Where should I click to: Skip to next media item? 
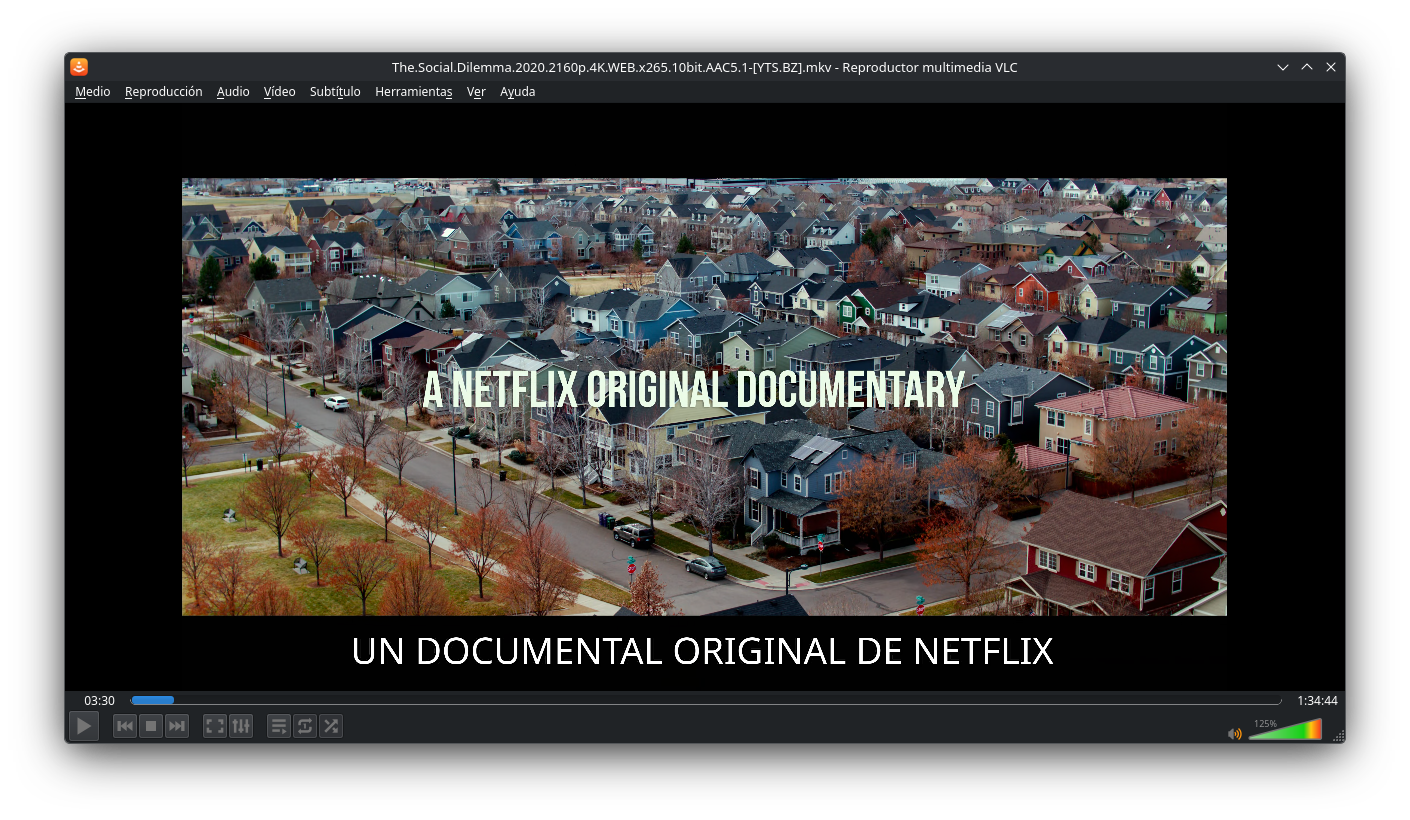177,726
